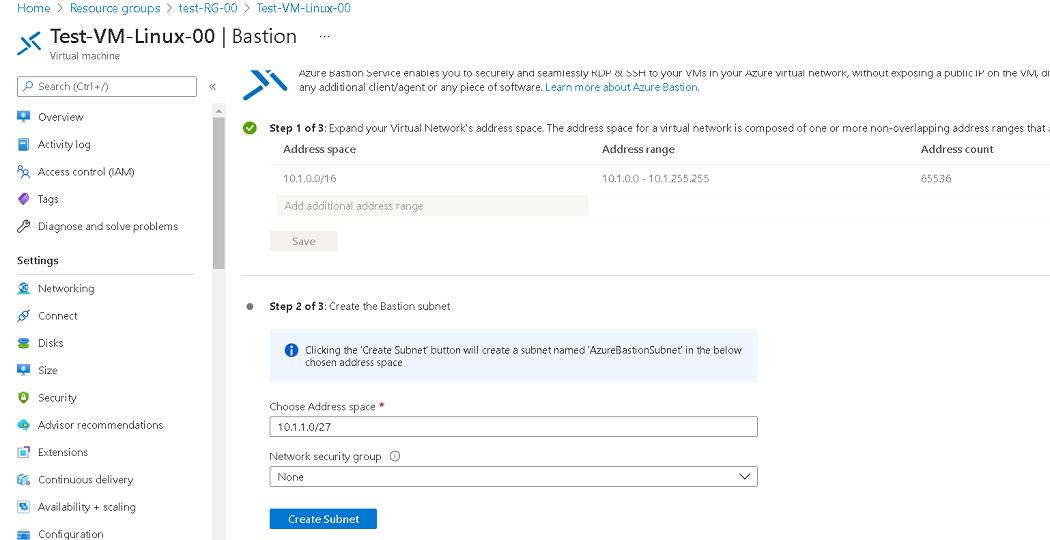Click the Disks stack icon

tap(23, 343)
